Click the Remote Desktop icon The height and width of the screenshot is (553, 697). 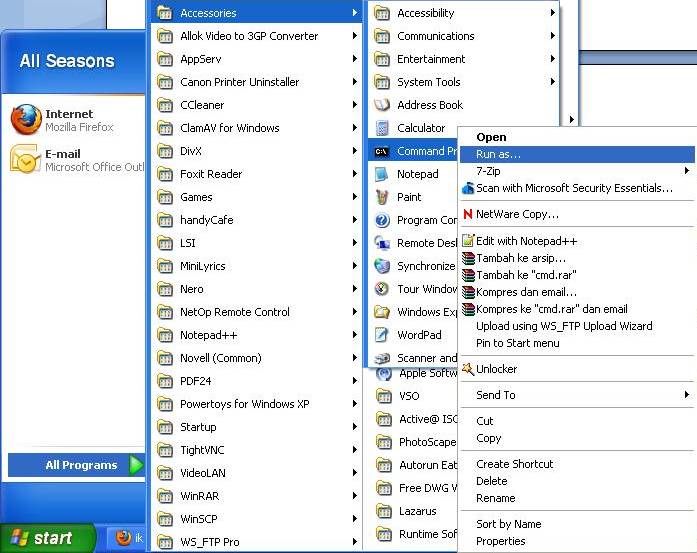[382, 243]
